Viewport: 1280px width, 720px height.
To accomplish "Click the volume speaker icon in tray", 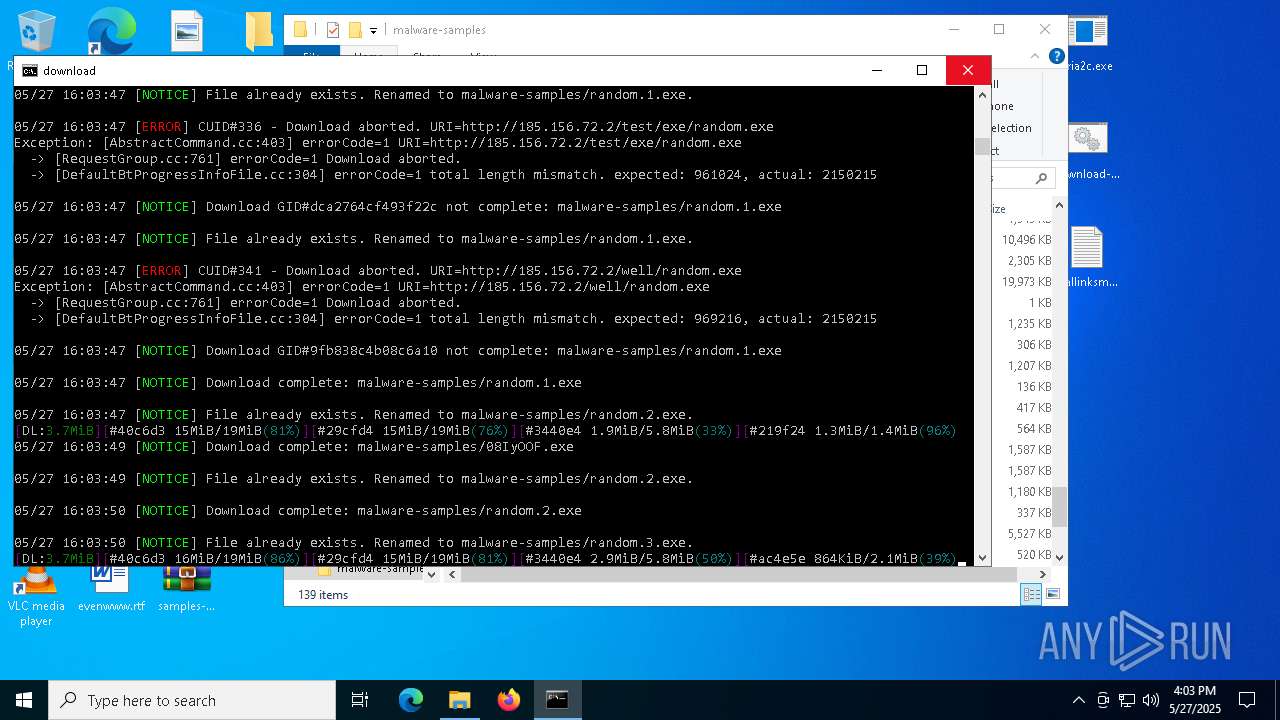I will [1150, 700].
